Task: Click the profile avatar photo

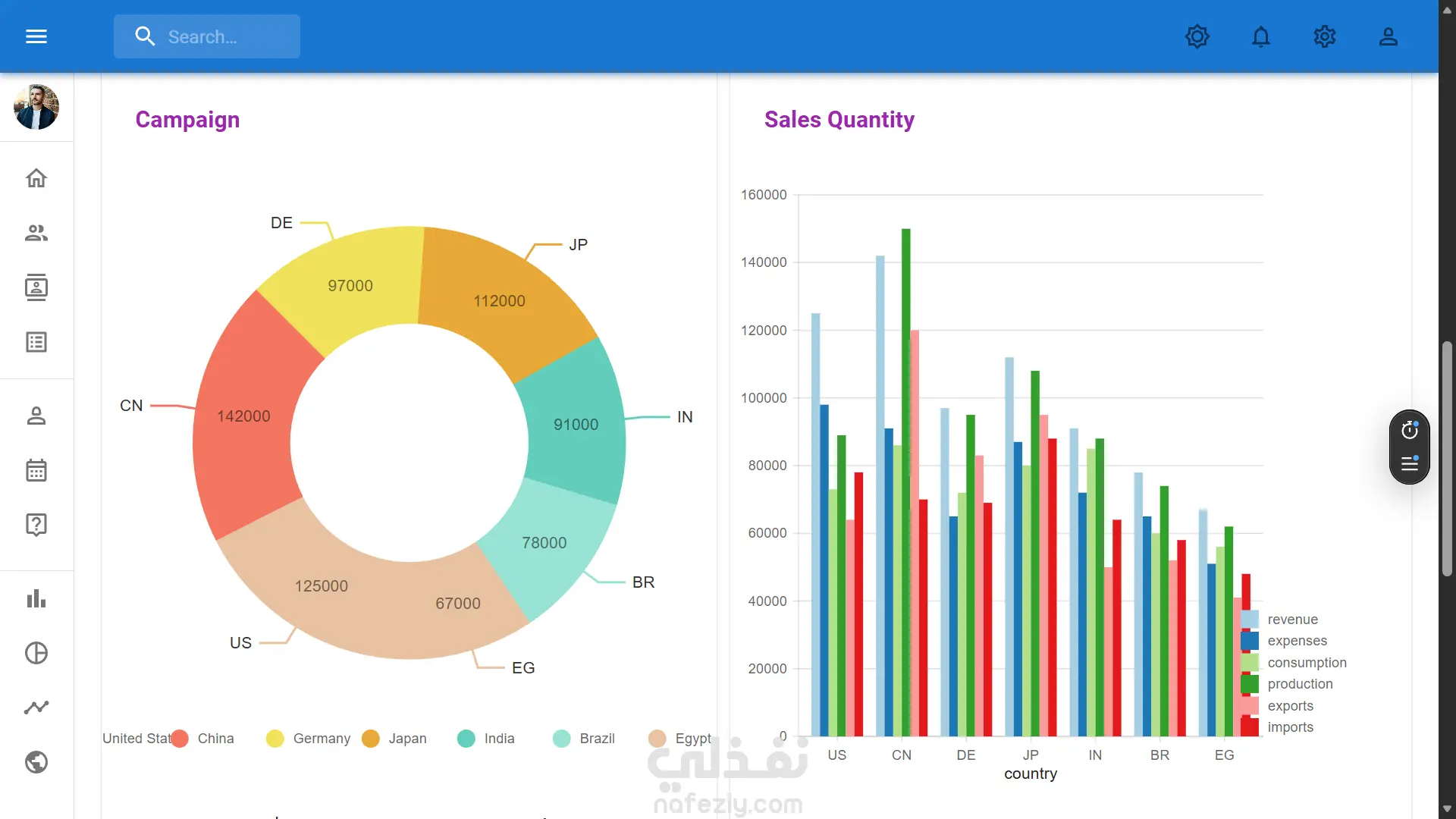Action: [36, 107]
